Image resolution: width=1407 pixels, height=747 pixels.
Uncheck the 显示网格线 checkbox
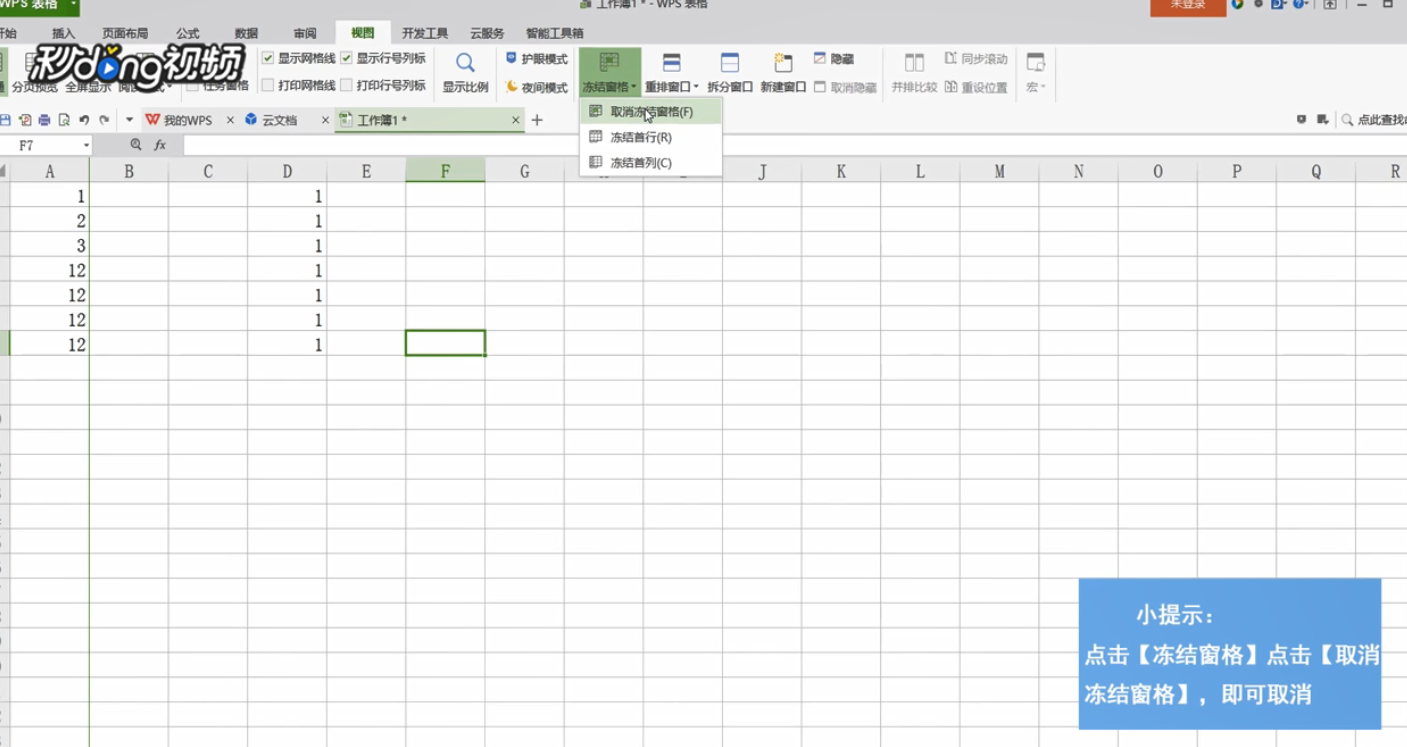pyautogui.click(x=268, y=59)
